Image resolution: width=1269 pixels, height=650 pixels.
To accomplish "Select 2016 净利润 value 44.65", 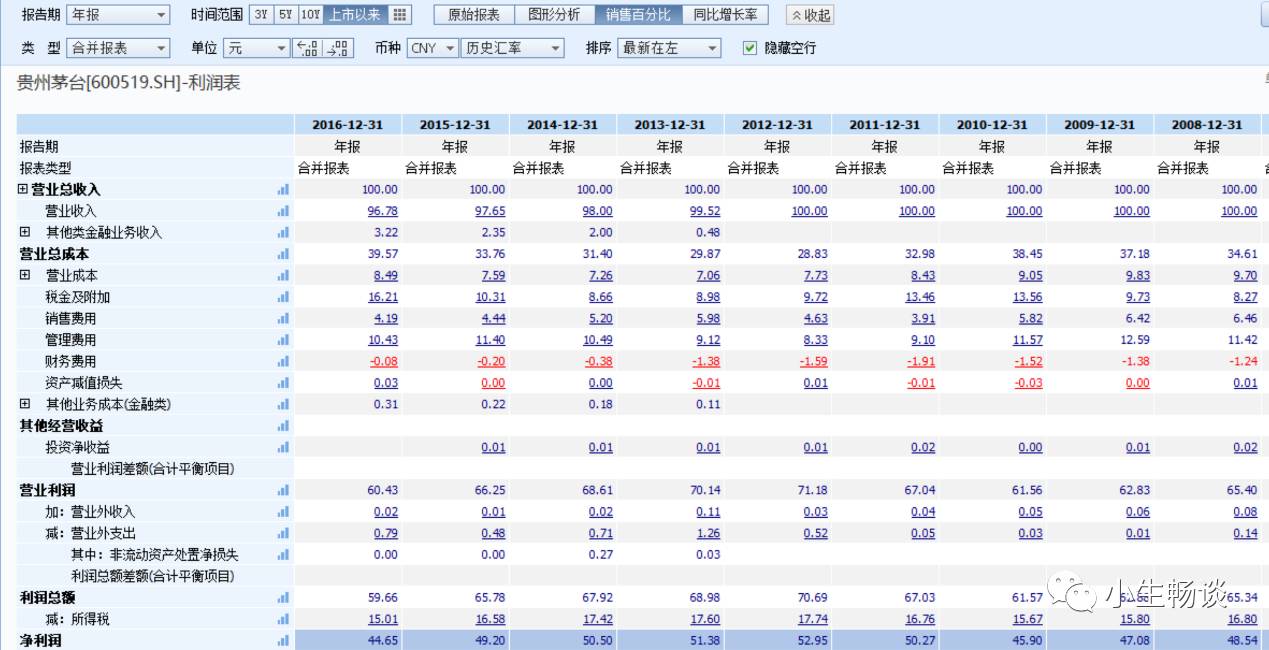I will coord(383,641).
